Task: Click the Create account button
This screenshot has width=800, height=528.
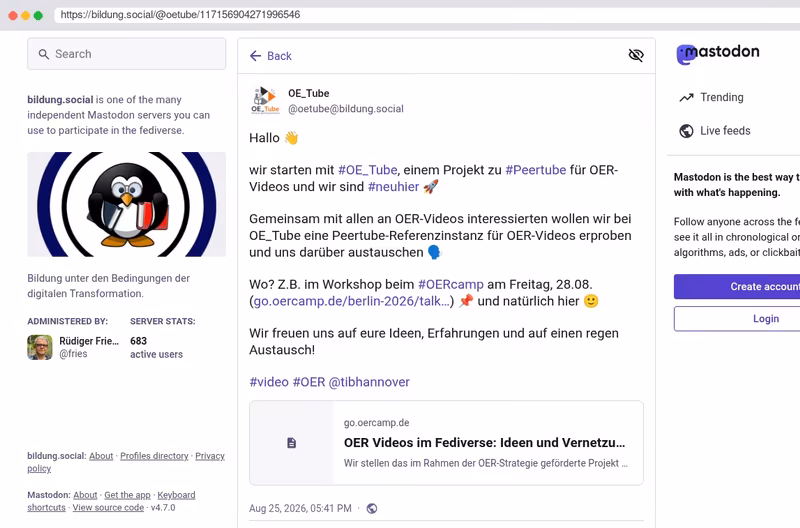Action: [x=737, y=287]
